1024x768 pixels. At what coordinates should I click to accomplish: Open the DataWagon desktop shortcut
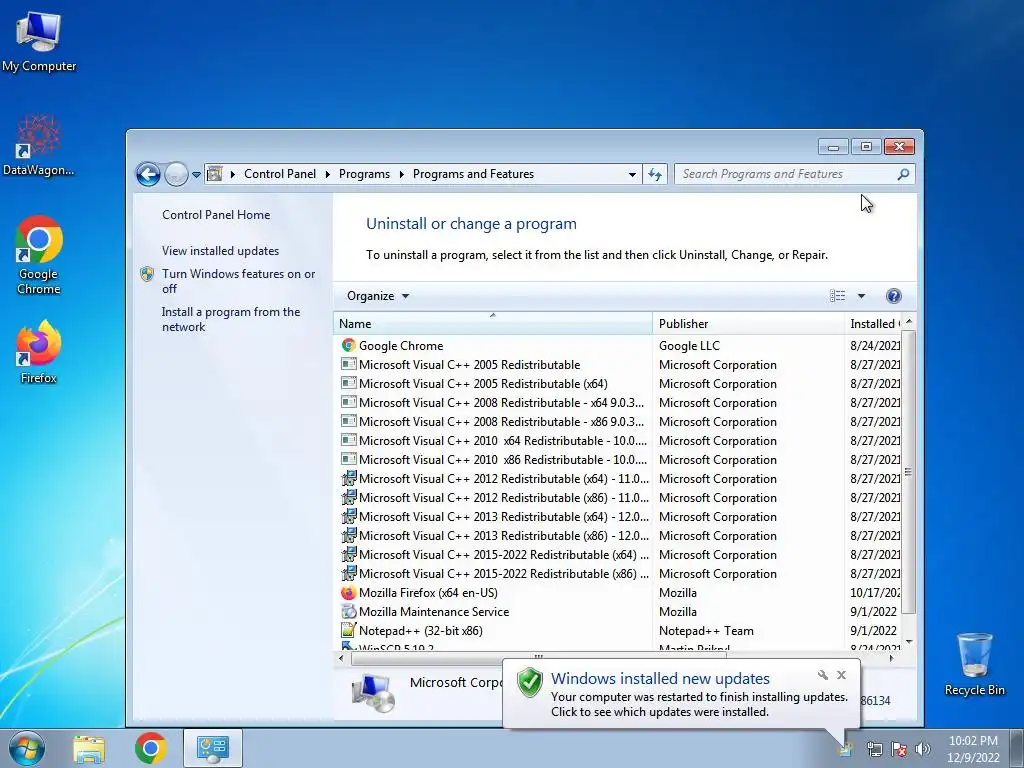point(39,145)
